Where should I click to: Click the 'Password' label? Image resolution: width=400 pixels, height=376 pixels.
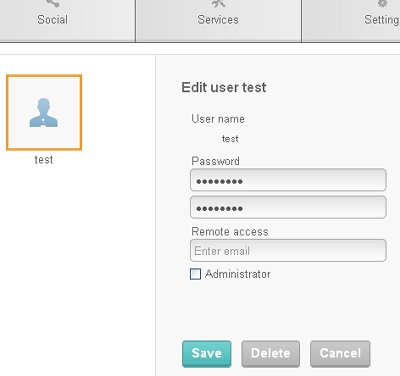(x=215, y=161)
